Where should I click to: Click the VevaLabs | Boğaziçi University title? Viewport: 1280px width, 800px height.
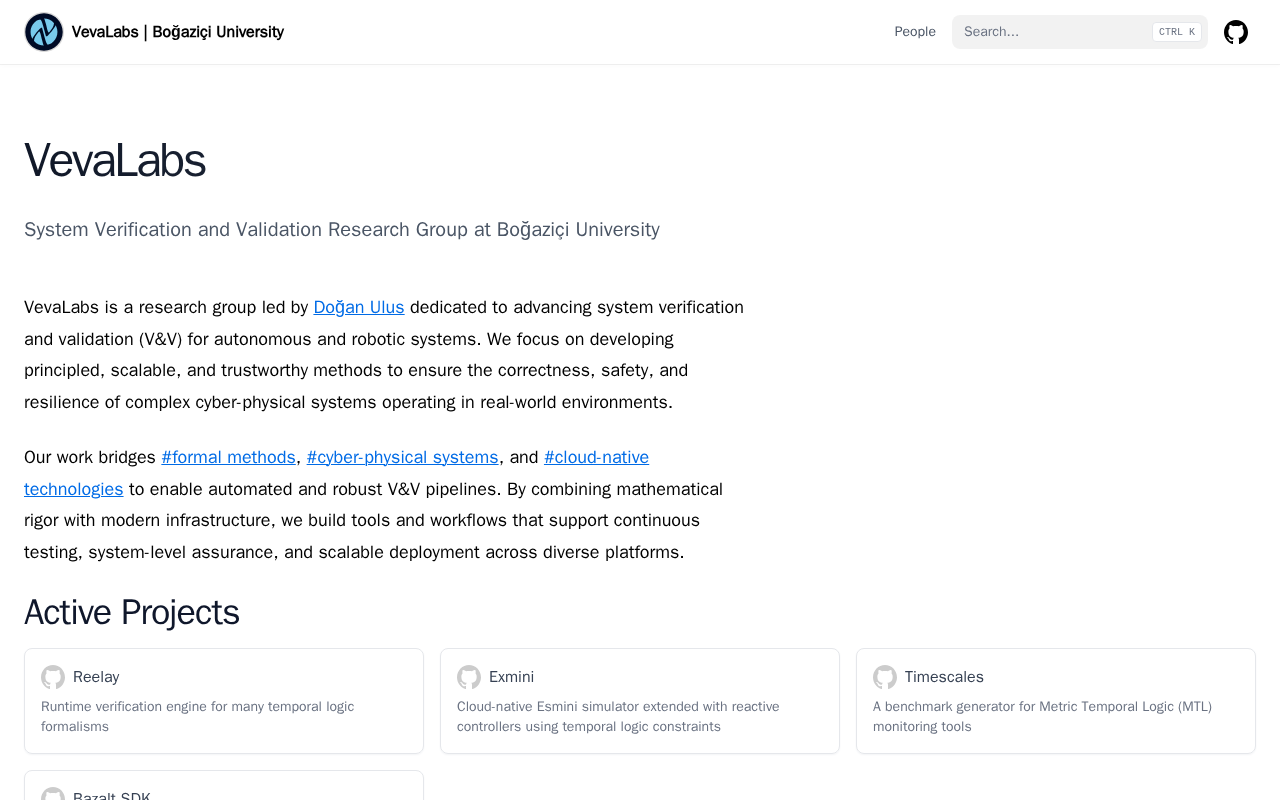[178, 32]
